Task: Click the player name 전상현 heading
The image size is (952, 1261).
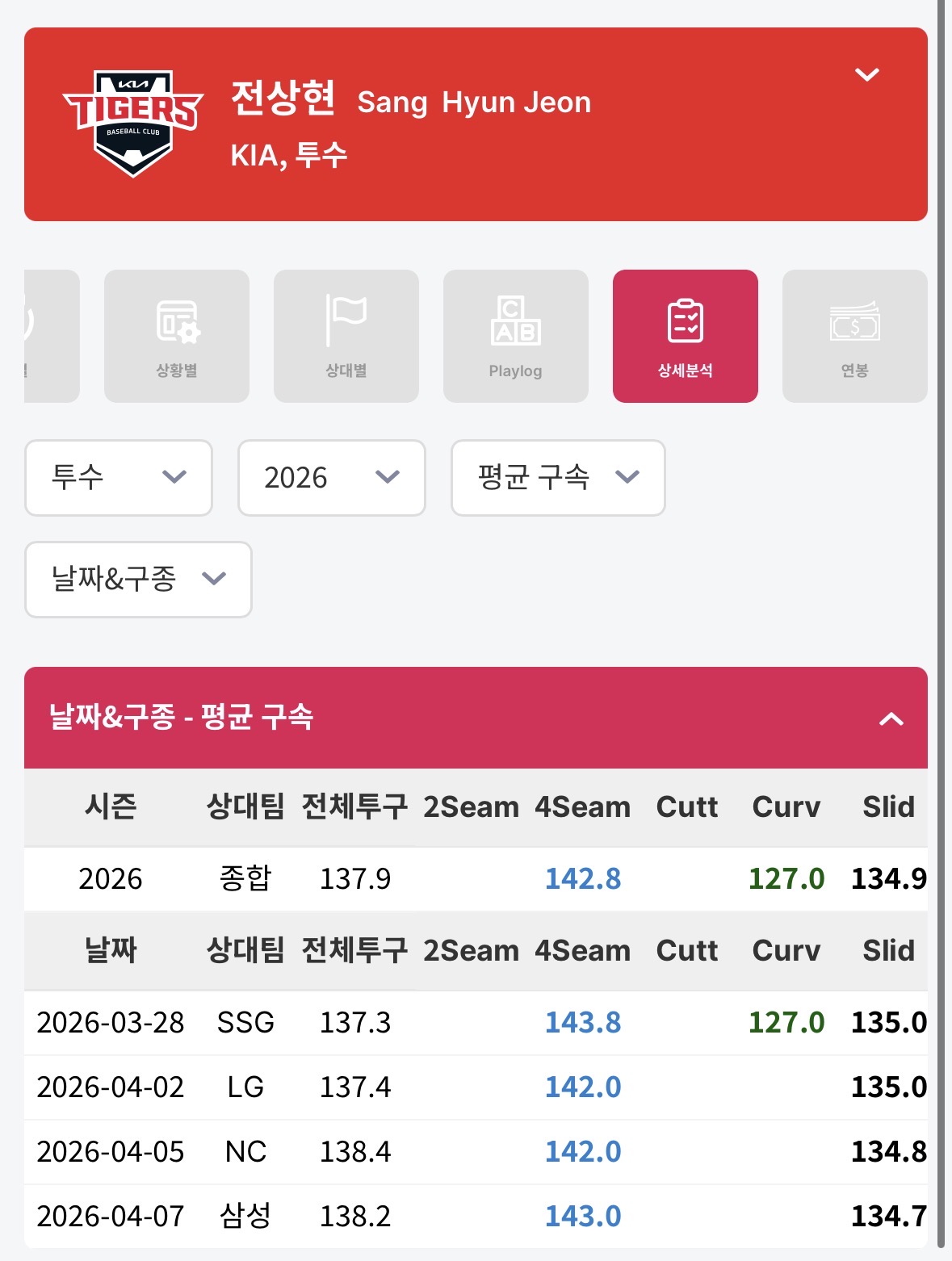Action: click(283, 98)
